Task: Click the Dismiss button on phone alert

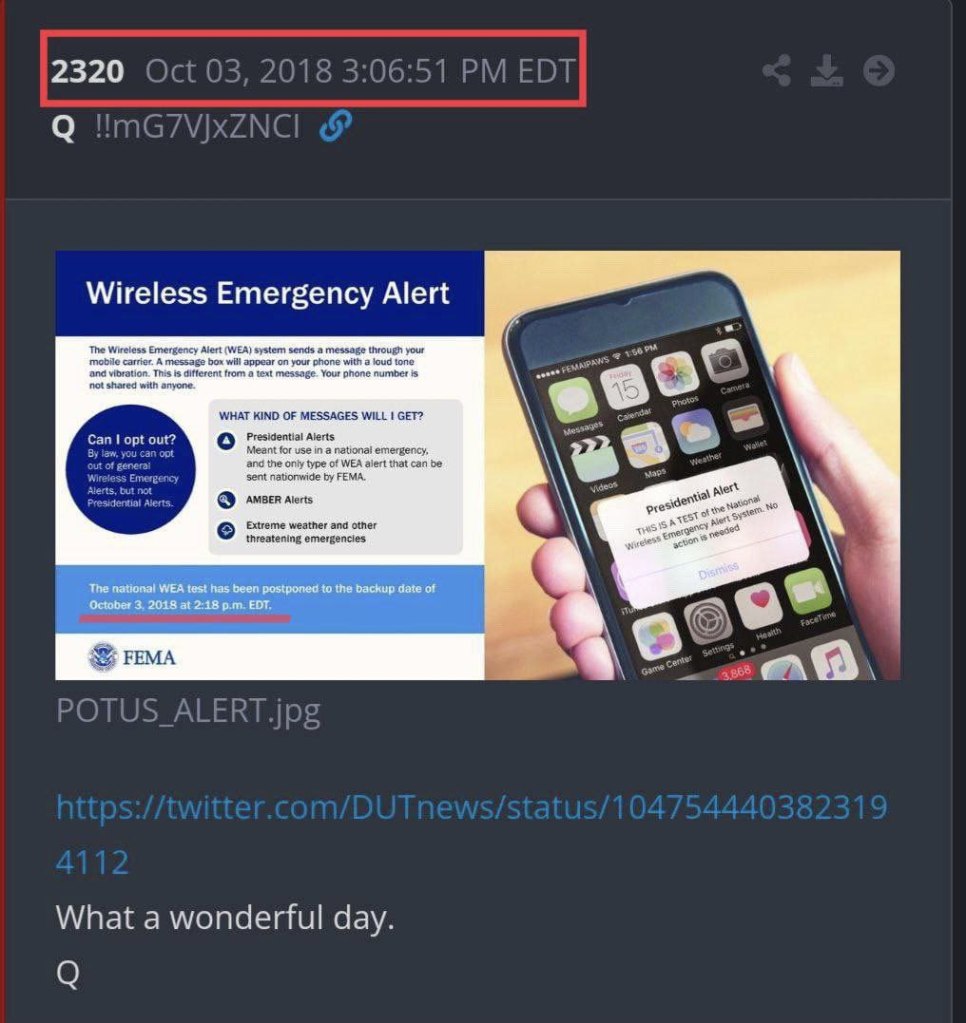Action: click(718, 570)
